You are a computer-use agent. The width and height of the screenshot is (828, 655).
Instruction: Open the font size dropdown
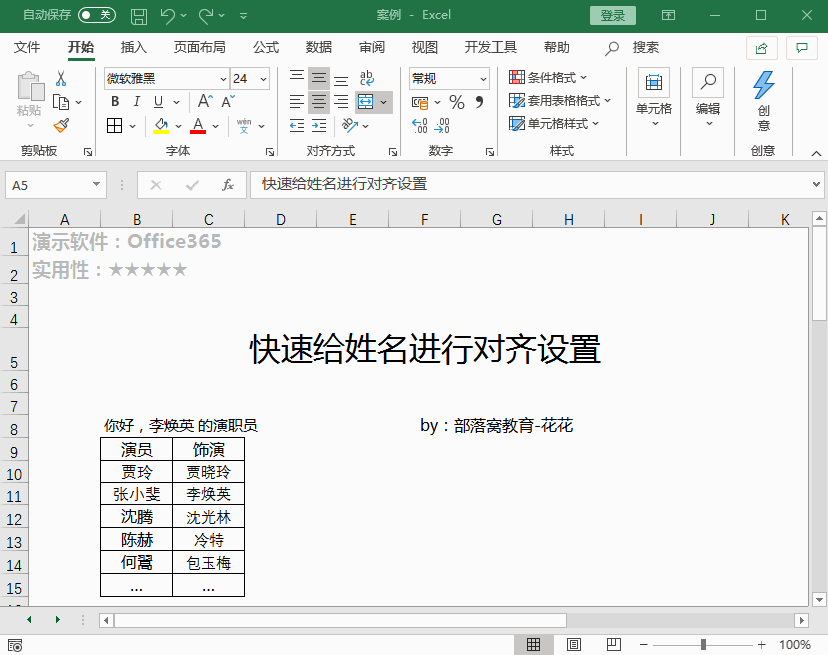[264, 79]
